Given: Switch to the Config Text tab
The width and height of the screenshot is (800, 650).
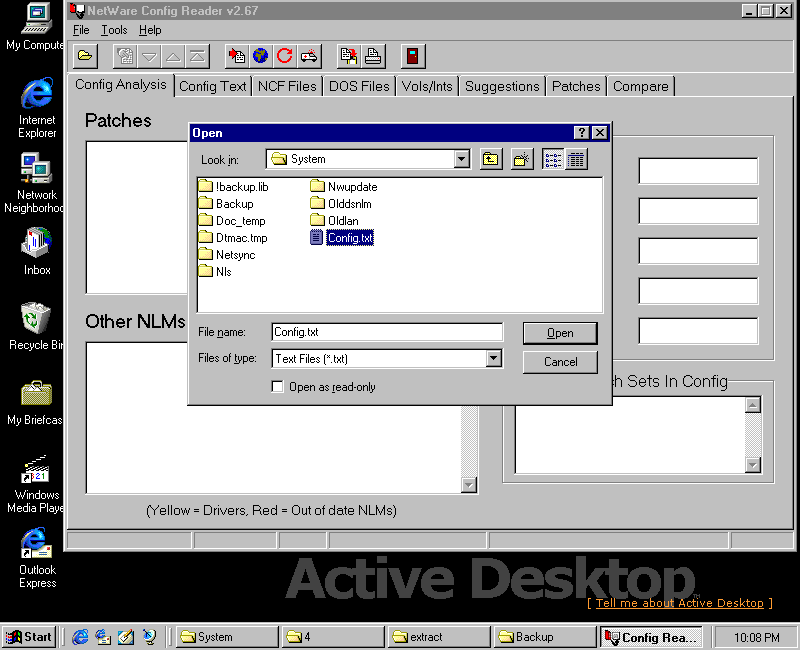Looking at the screenshot, I should pos(213,86).
